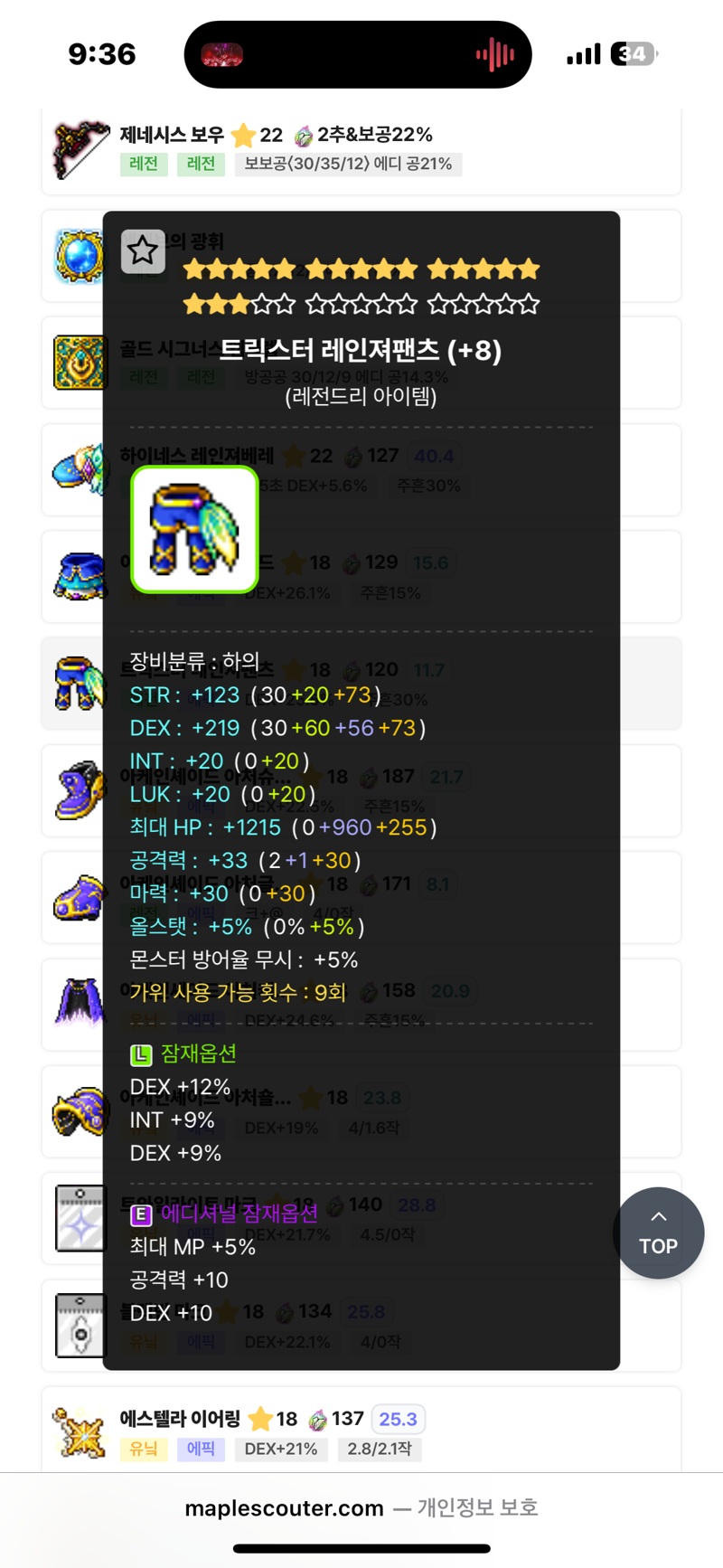Tap the 25.3 score badge
This screenshot has width=723, height=1568.
coord(398,1419)
